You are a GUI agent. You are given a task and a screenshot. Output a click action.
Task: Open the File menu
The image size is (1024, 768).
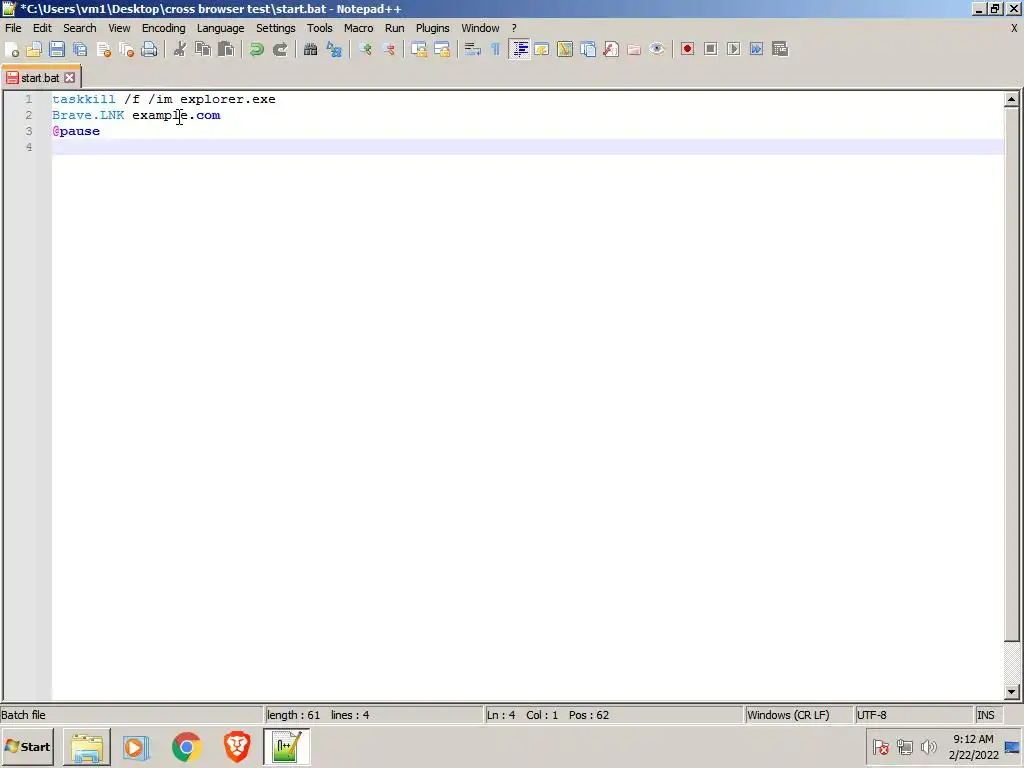pos(13,28)
